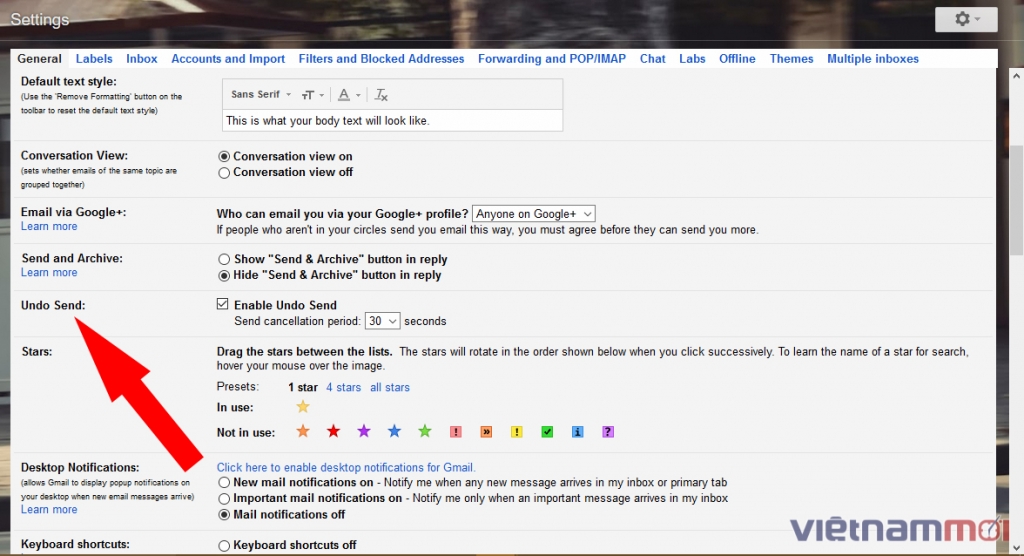This screenshot has width=1024, height=556.
Task: Open the text color icon
Action: click(x=348, y=95)
